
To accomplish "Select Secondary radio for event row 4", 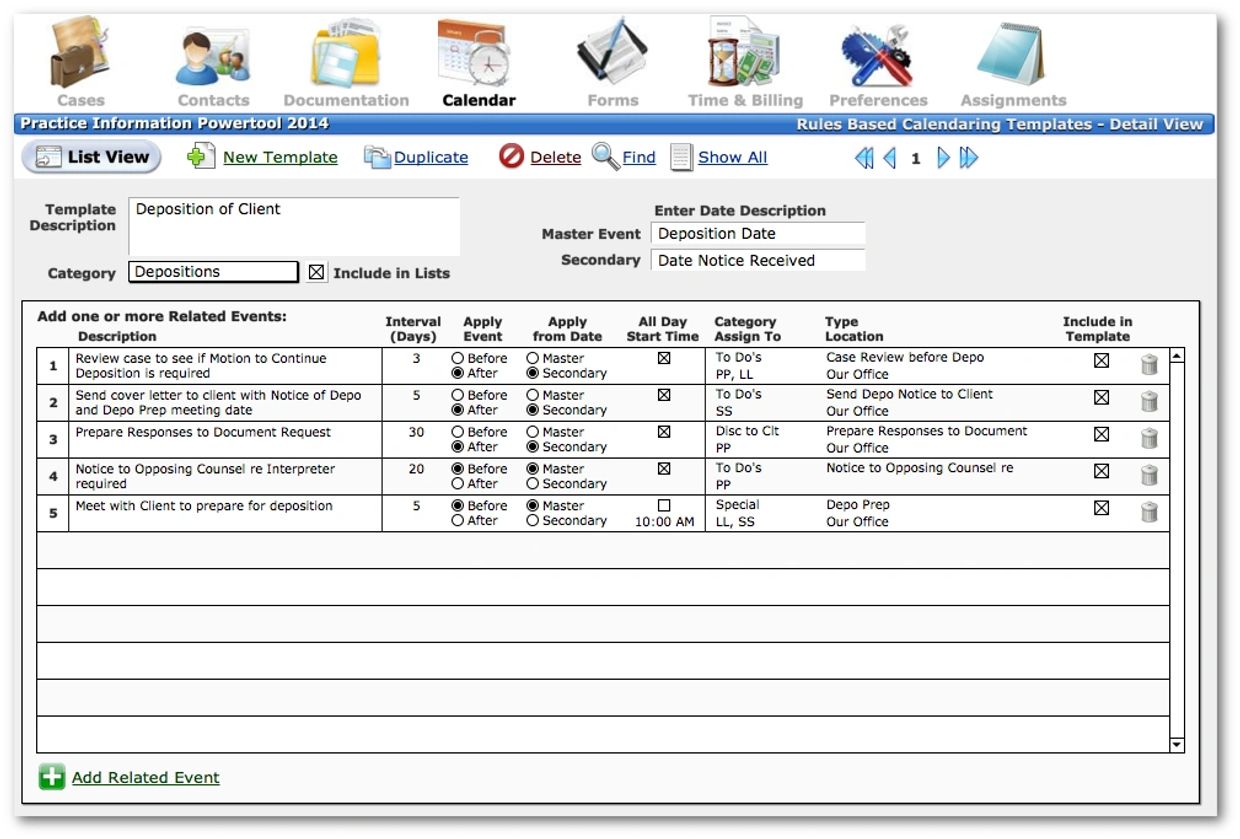I will tap(533, 484).
